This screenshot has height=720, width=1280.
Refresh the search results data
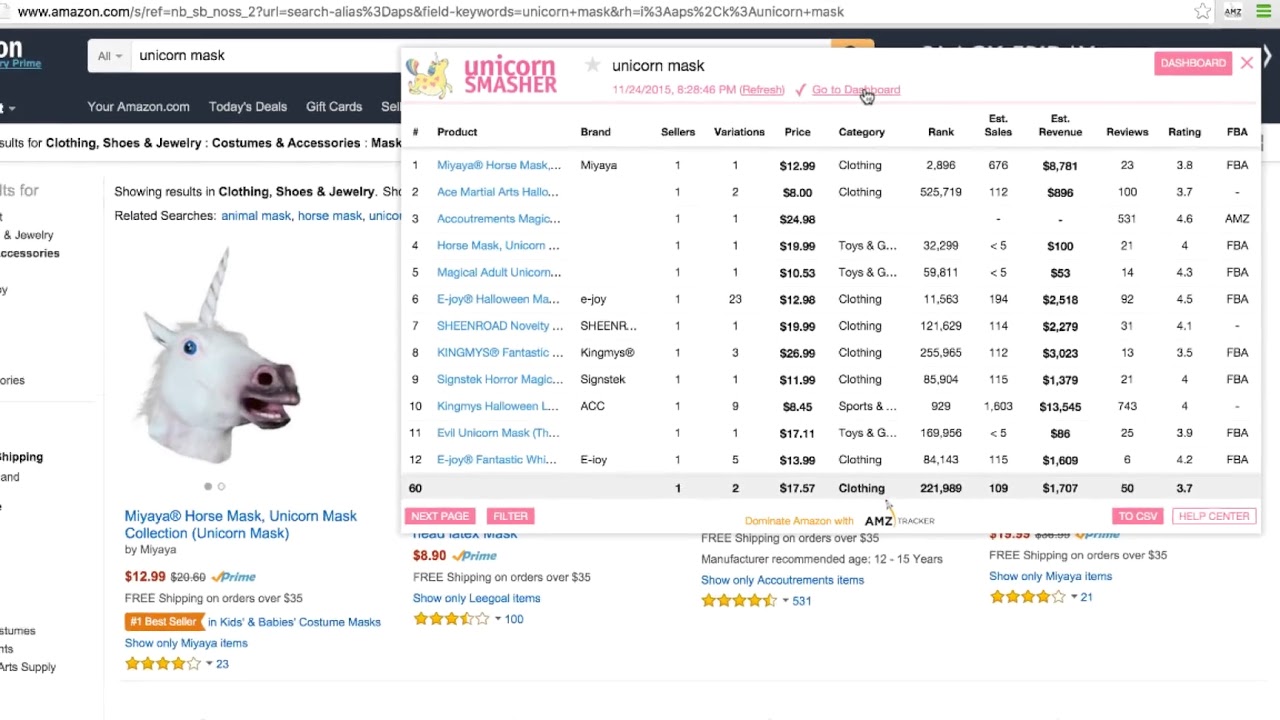762,90
